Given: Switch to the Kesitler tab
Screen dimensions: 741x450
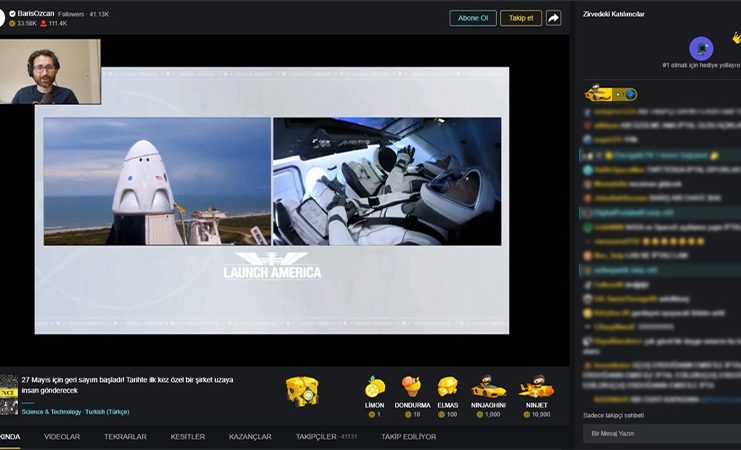Looking at the screenshot, I should tap(188, 437).
